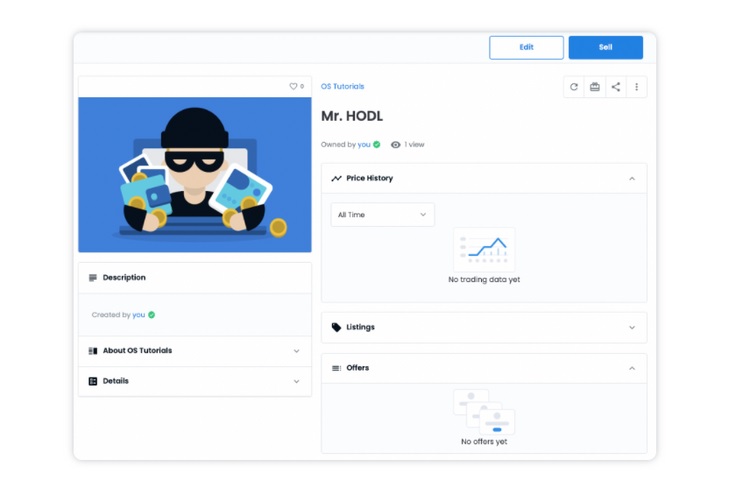Screen dimensions: 750x502
Task: Click the Edit button
Action: pos(526,47)
